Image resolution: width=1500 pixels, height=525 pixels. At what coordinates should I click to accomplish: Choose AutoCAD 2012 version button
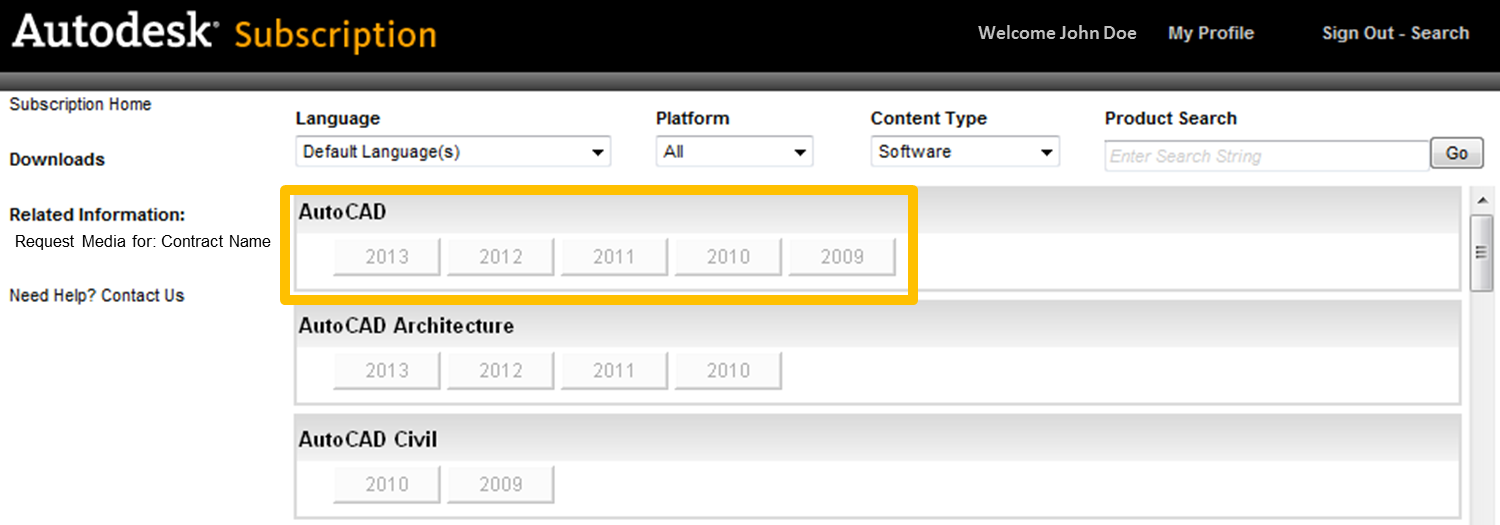pos(500,257)
